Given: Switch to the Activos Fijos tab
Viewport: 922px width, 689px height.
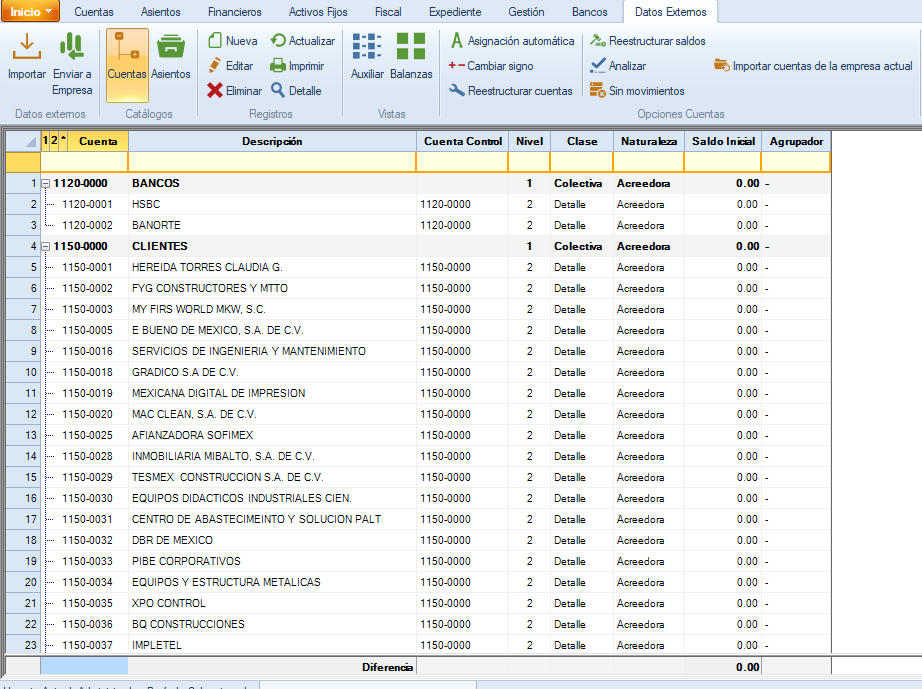Looking at the screenshot, I should click(x=317, y=12).
